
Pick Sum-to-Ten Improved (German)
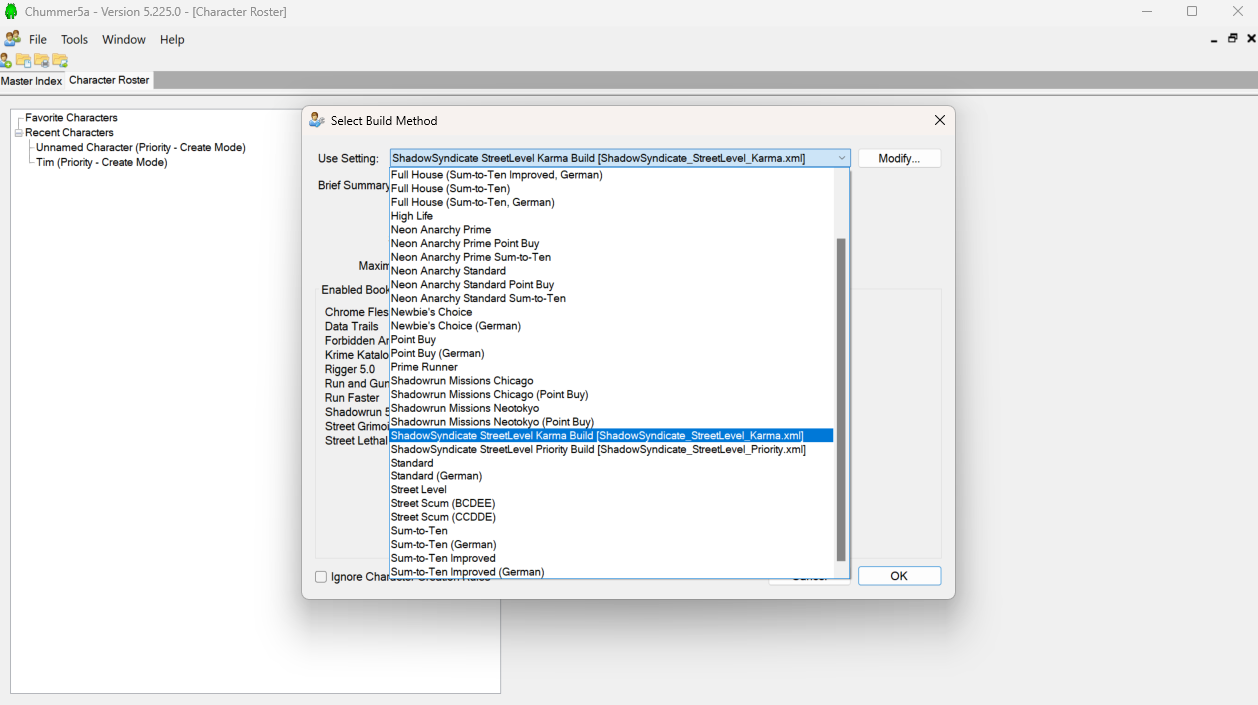[x=611, y=572]
